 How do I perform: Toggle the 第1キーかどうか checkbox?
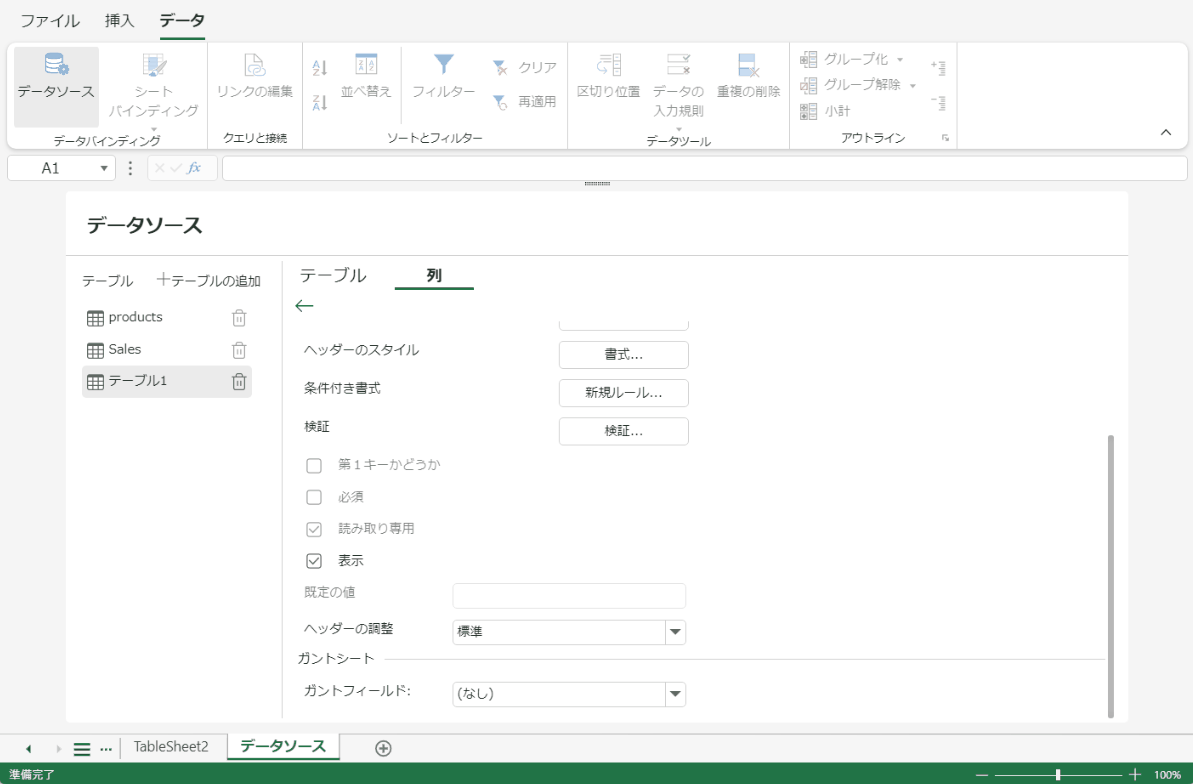click(313, 465)
